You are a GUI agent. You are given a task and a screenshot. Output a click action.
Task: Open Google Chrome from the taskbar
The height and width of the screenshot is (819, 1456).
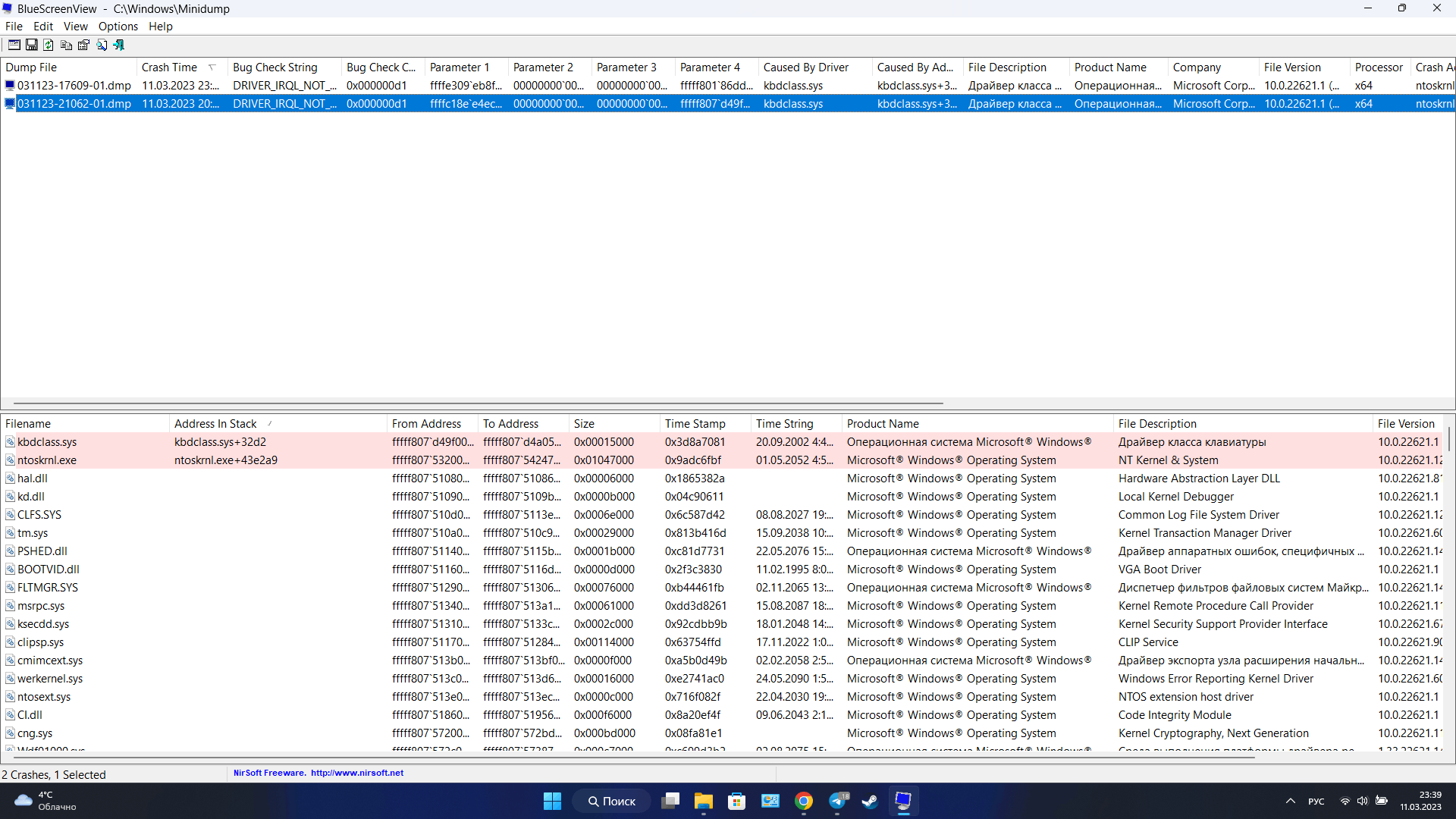click(x=804, y=801)
